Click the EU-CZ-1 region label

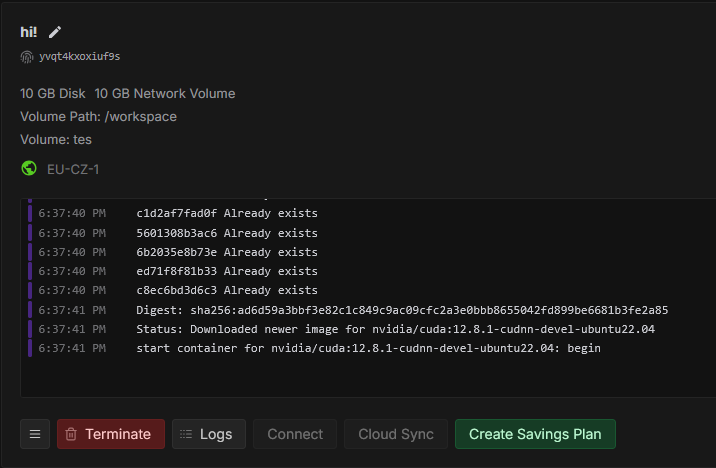(x=73, y=169)
